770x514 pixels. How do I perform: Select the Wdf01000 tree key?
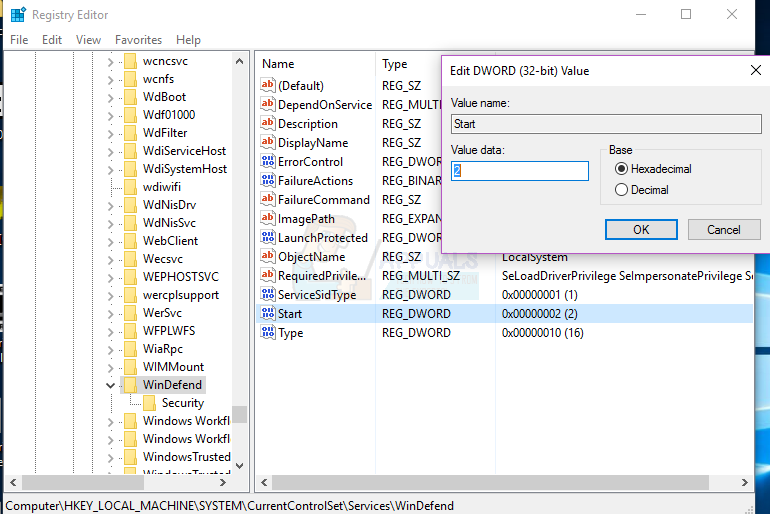tap(169, 115)
